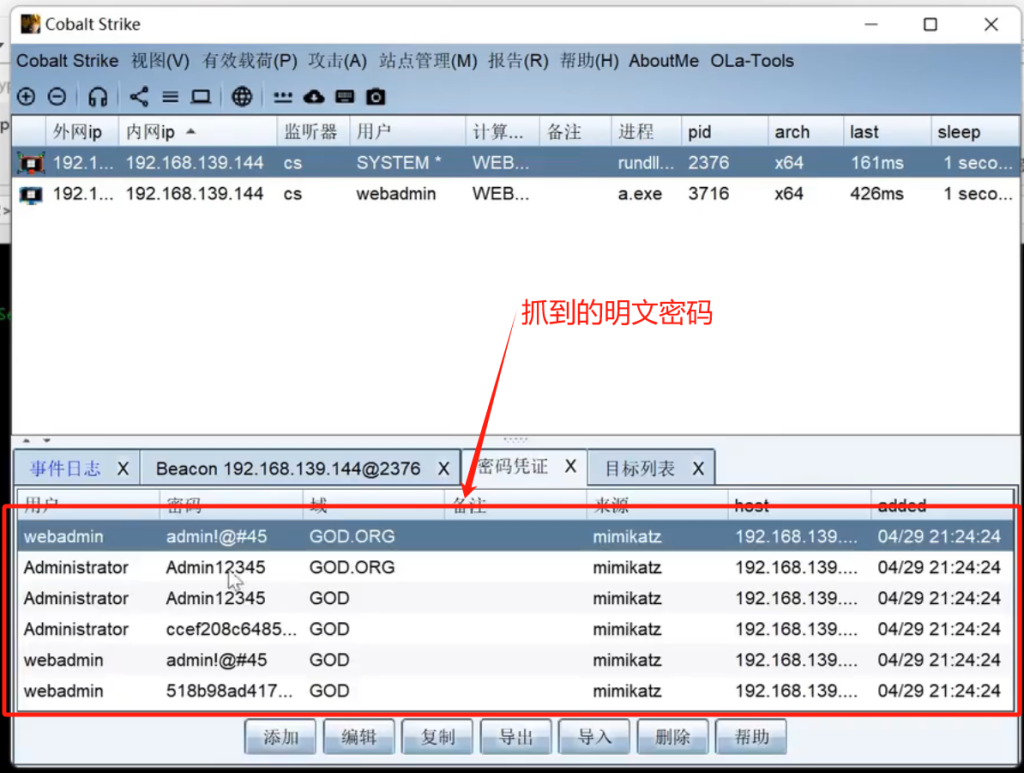The image size is (1024, 773).
Task: Select the 密码凭证 tab
Action: (x=513, y=466)
